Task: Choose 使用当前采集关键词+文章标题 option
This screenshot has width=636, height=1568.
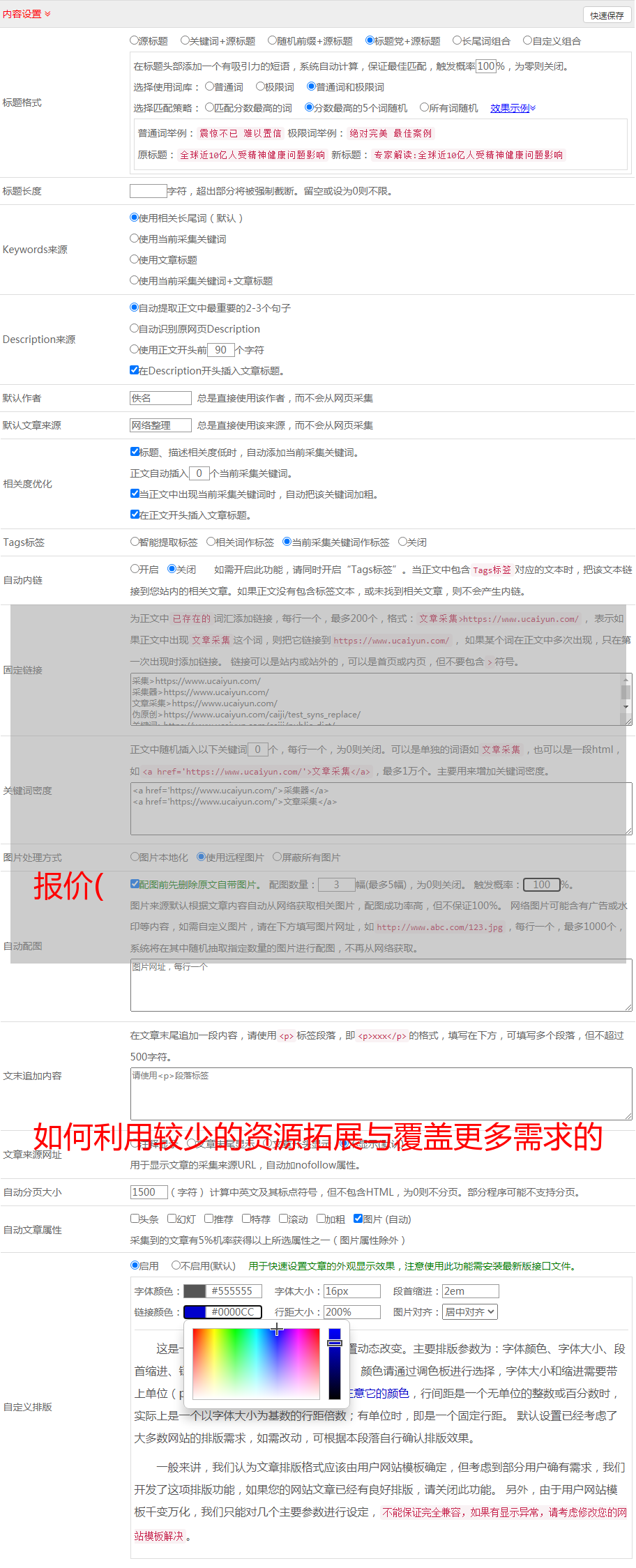Action: pos(135,280)
